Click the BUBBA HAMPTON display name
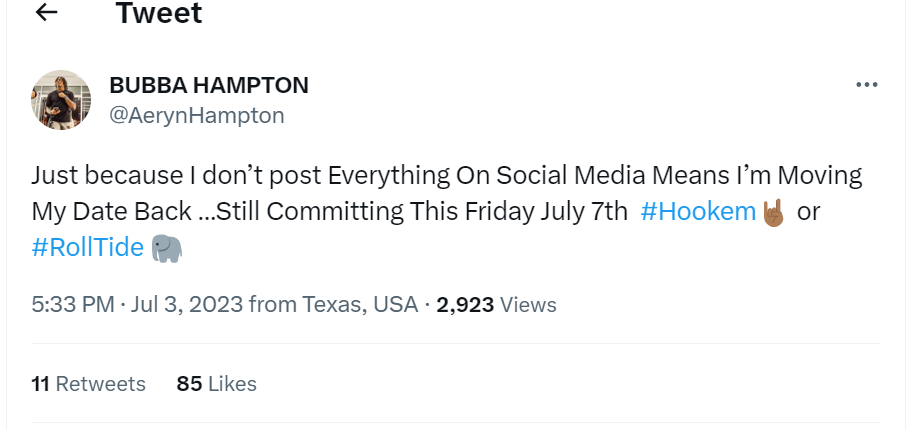The width and height of the screenshot is (914, 430). (x=208, y=85)
